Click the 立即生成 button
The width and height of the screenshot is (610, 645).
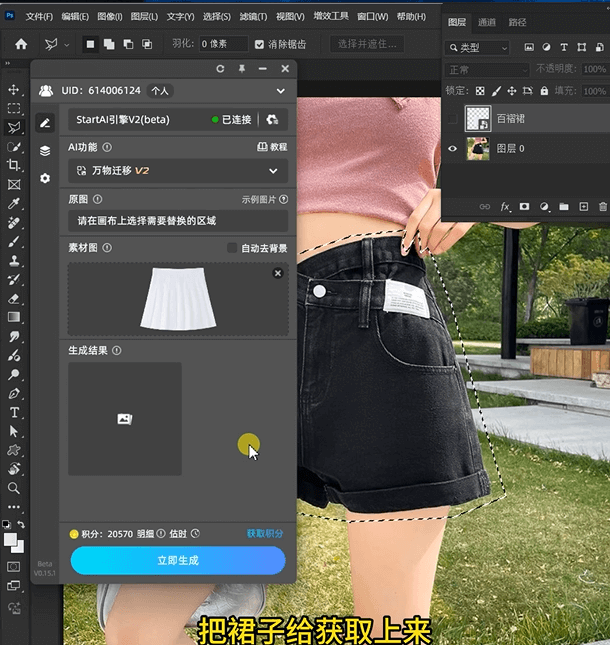178,560
